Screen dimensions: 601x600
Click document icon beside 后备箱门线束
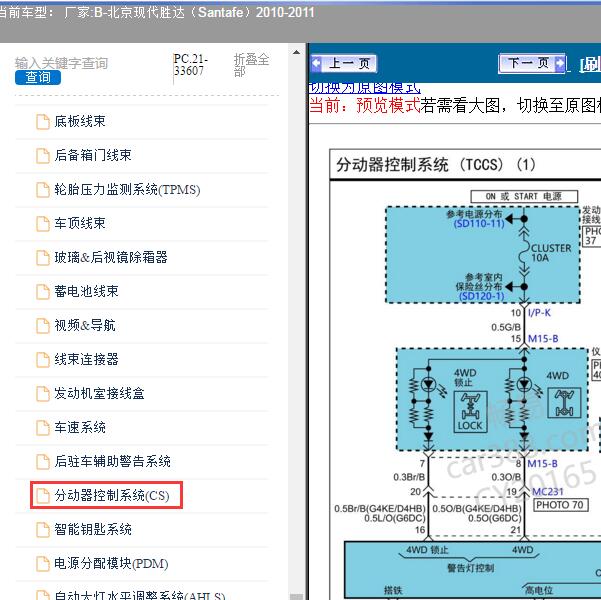(x=43, y=156)
